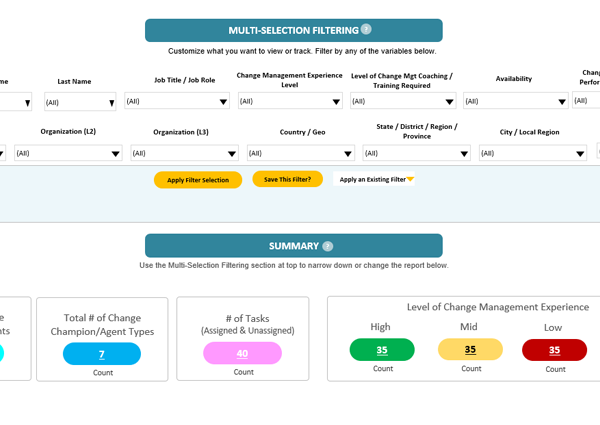Click blue Change Champion/Agent Types count 7
Image resolution: width=600 pixels, height=425 pixels.
pos(102,354)
